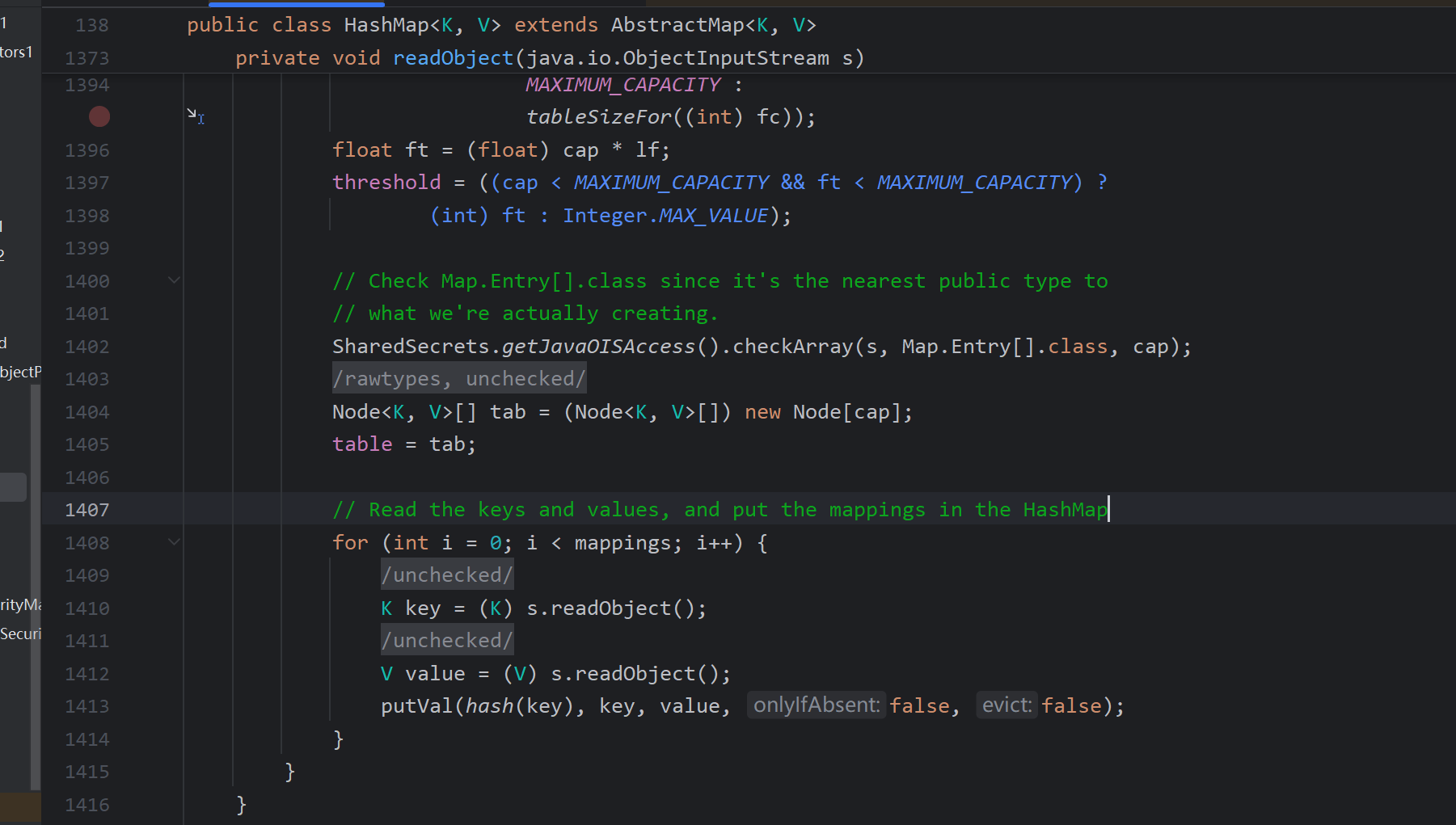The width and height of the screenshot is (1456, 825).
Task: Click line number 1402 in the gutter
Action: click(87, 347)
